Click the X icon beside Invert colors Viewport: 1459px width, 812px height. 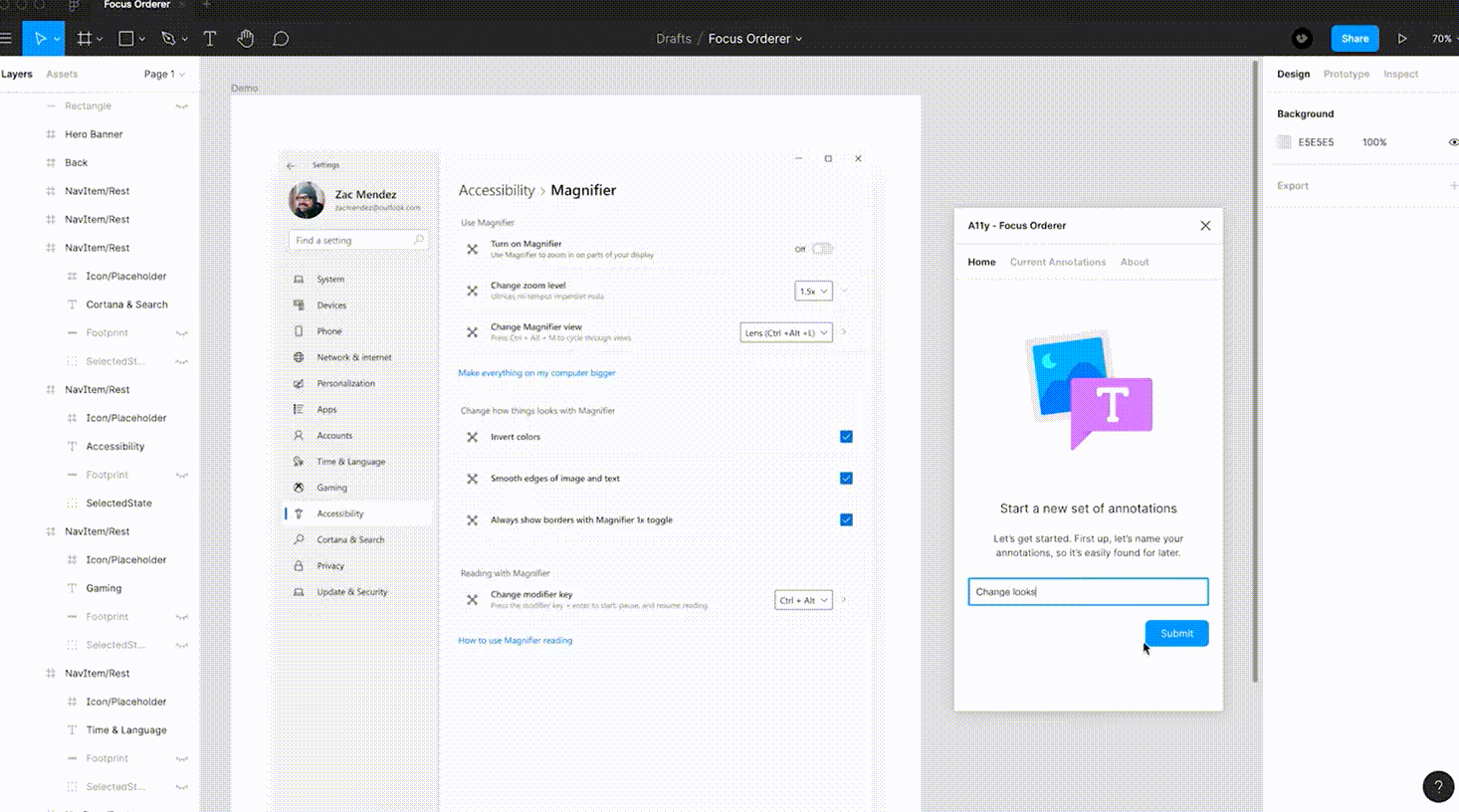click(x=473, y=437)
